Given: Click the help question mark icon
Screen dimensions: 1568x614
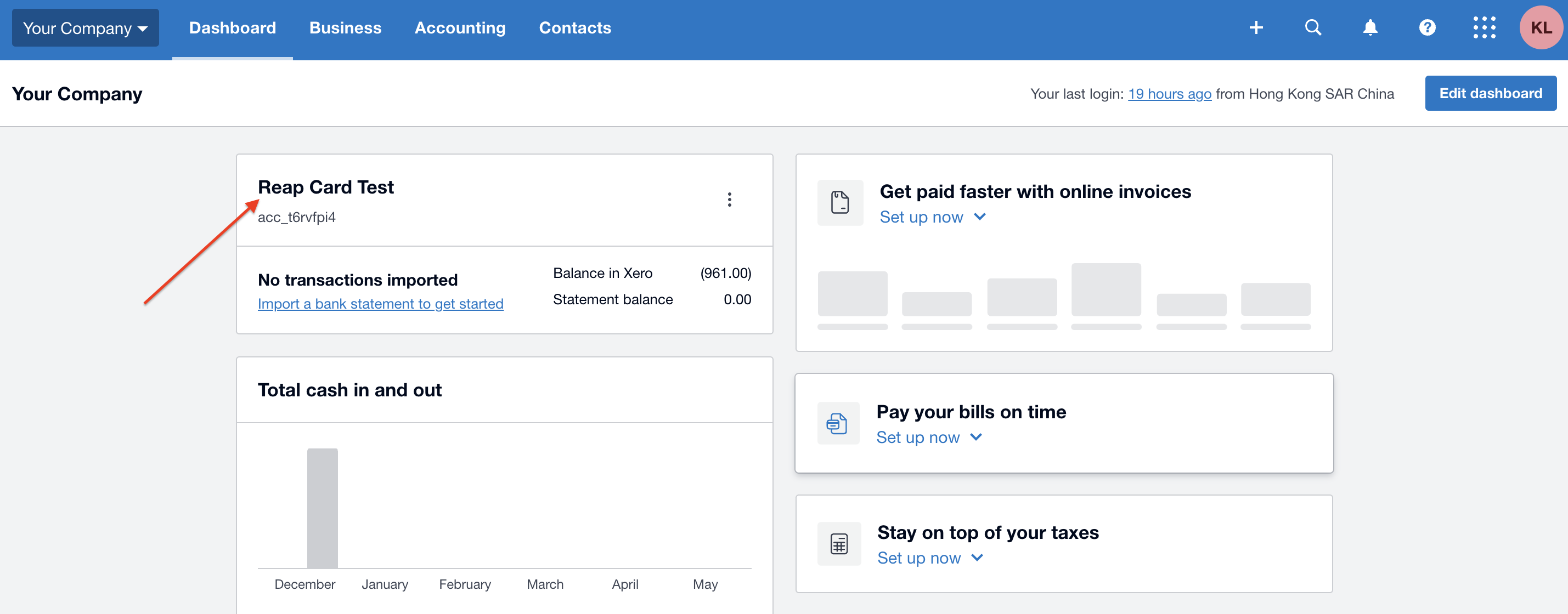Looking at the screenshot, I should [x=1427, y=27].
